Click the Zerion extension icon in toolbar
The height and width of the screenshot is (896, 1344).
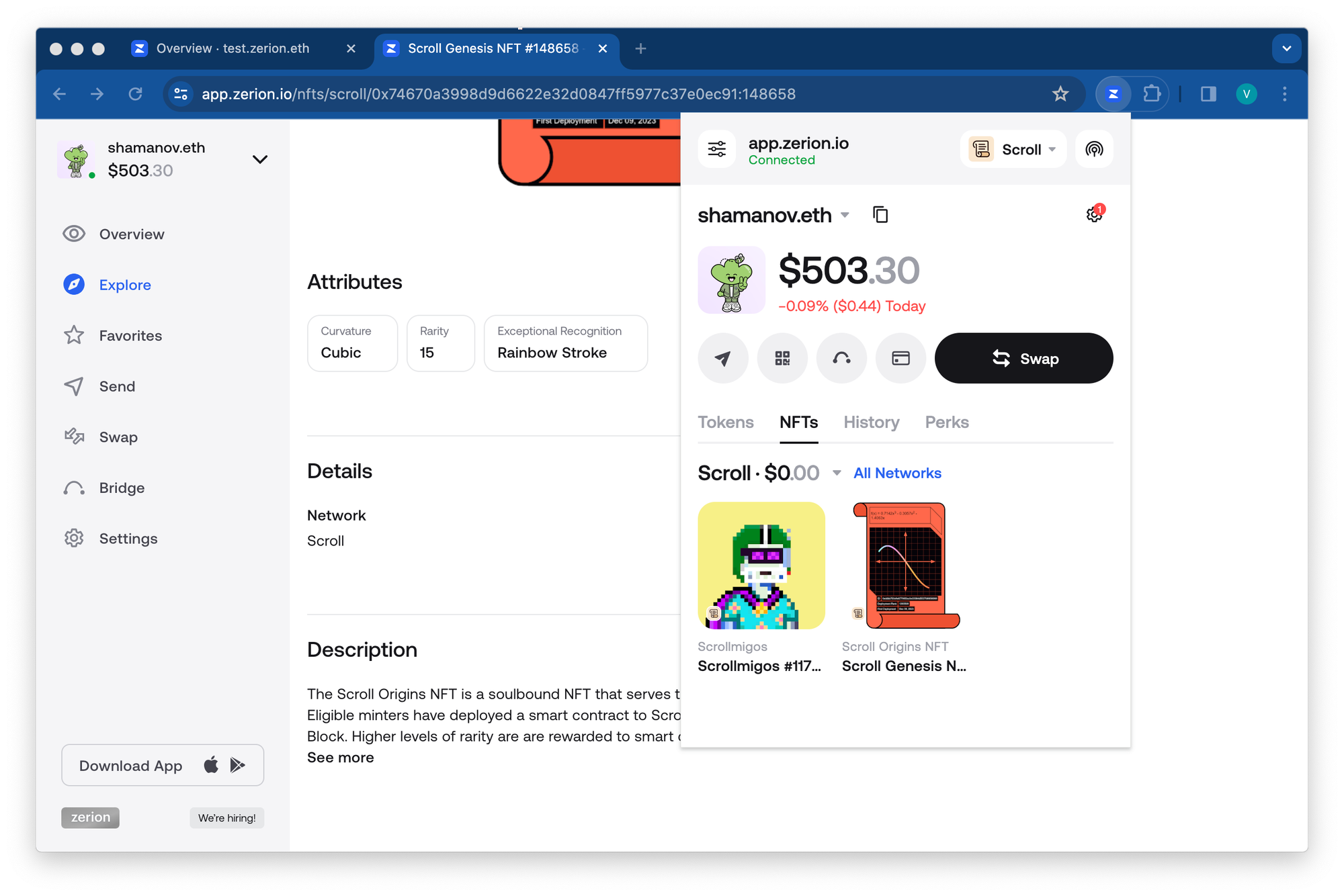click(x=1114, y=94)
